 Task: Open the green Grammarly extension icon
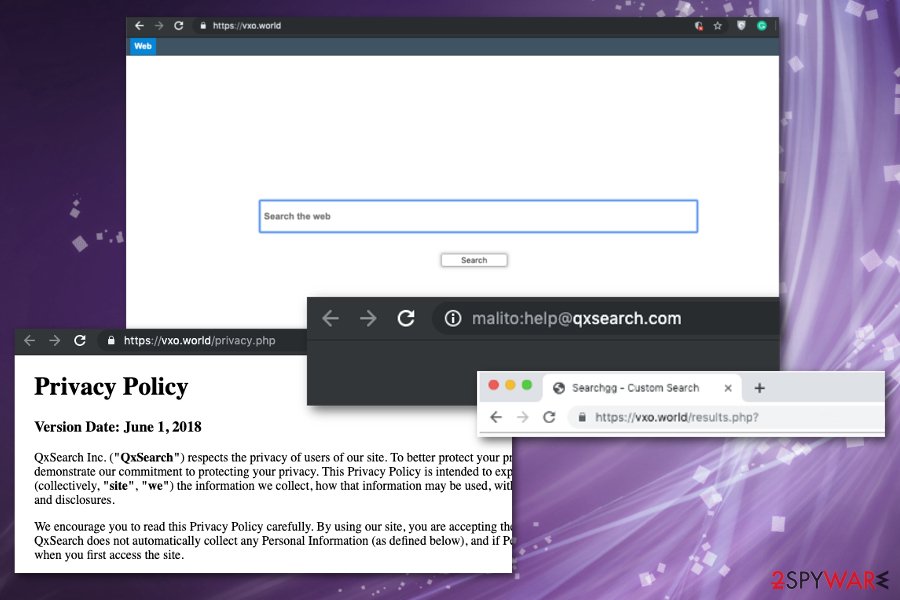(x=762, y=26)
